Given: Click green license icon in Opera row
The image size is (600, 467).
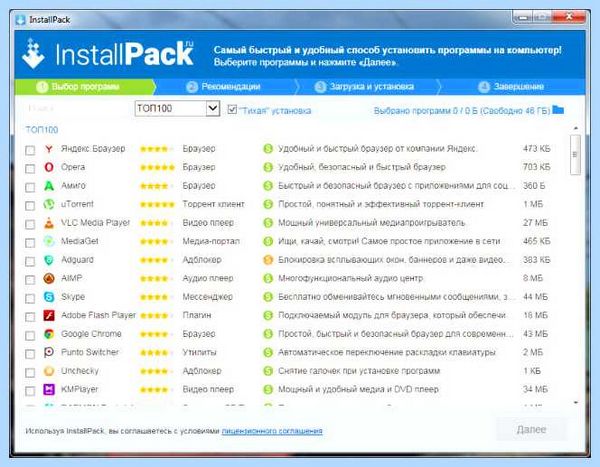Looking at the screenshot, I should pos(268,167).
